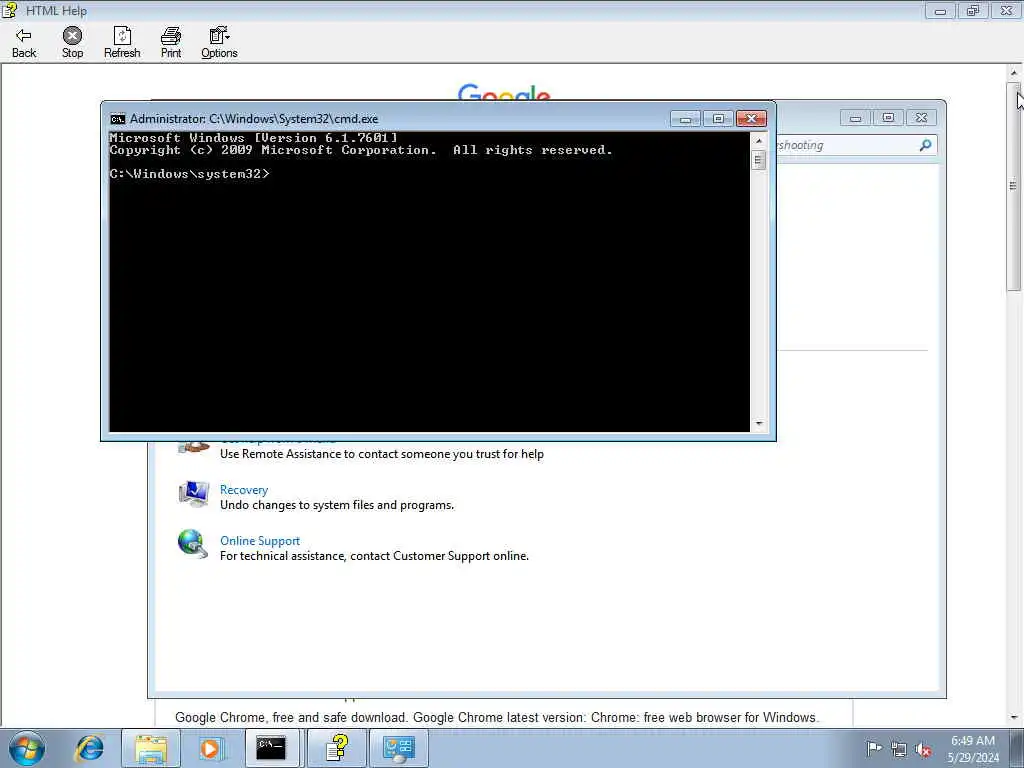Open Windows Media Player from taskbar
Image resolution: width=1024 pixels, height=768 pixels.
pos(210,748)
